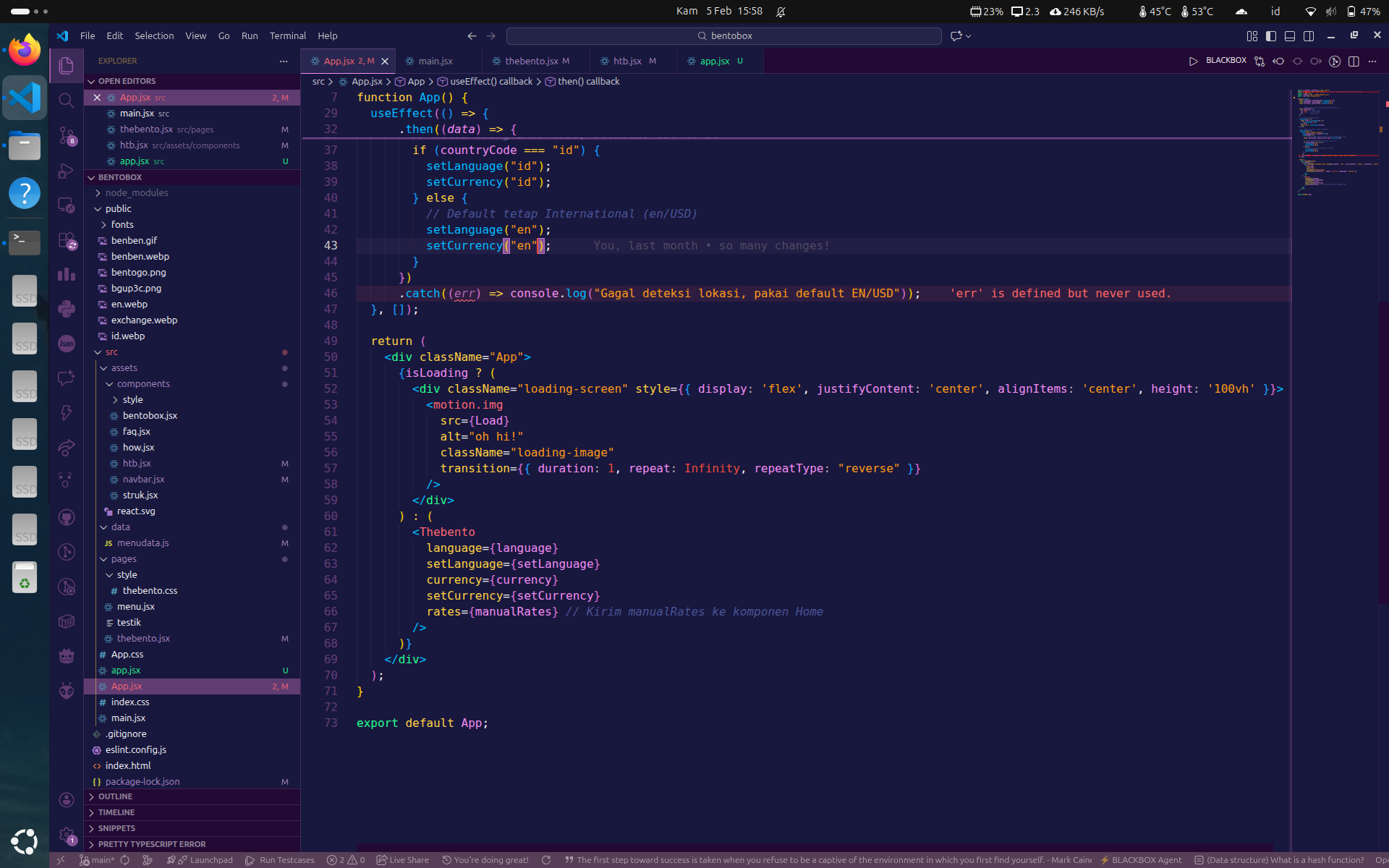Collapse the OPEN EDITORS section
Screen dimensions: 1389x868
[x=127, y=81]
